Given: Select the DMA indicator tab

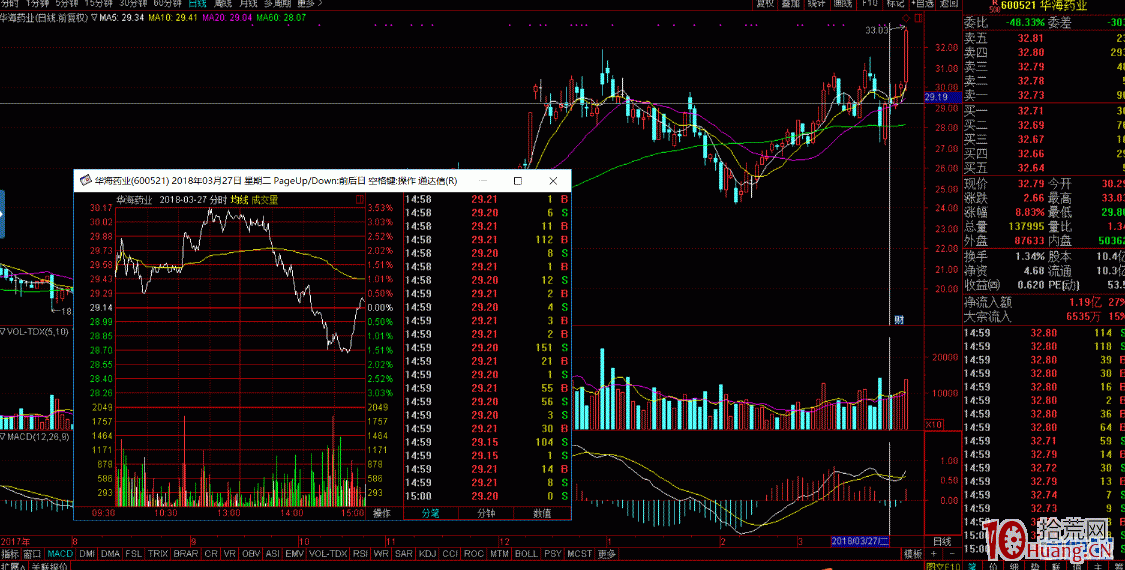Looking at the screenshot, I should pyautogui.click(x=110, y=553).
